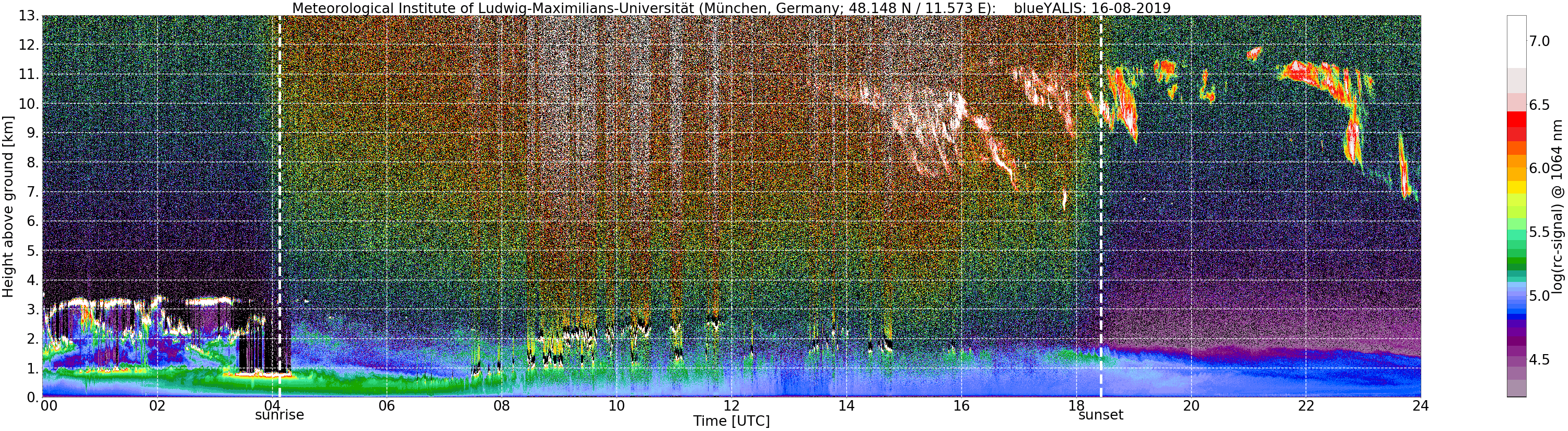The height and width of the screenshot is (431, 1568).
Task: Click the x-axis tick label '20'
Action: (x=1191, y=405)
